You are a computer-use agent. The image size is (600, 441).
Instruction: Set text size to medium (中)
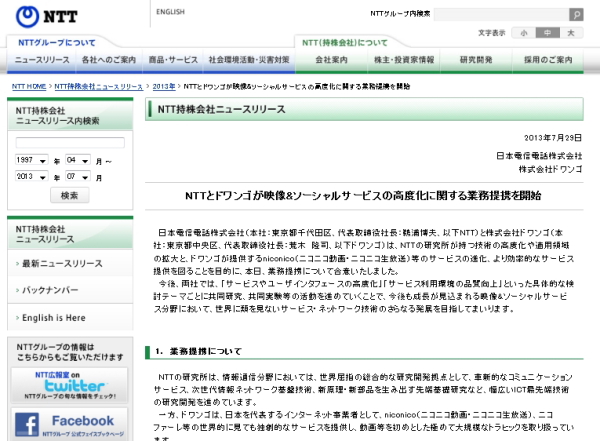point(547,33)
